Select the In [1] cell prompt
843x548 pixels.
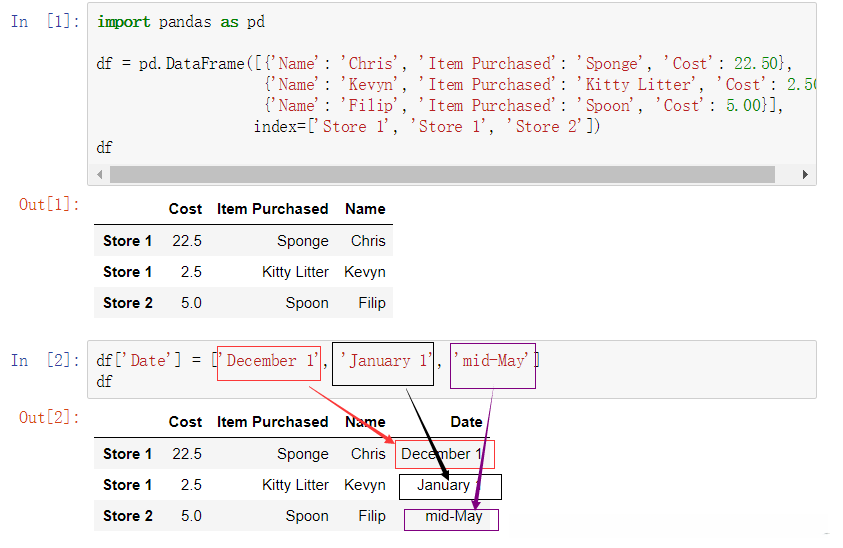46,22
